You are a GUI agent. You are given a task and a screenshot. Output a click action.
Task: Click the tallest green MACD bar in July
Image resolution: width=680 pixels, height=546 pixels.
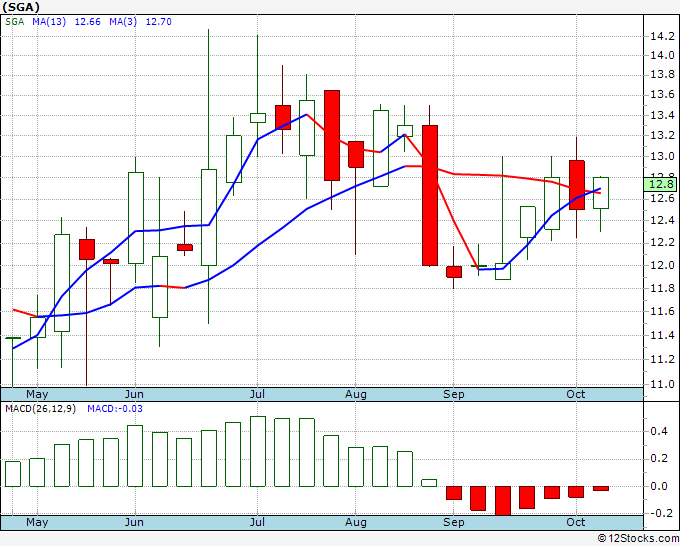tap(258, 451)
